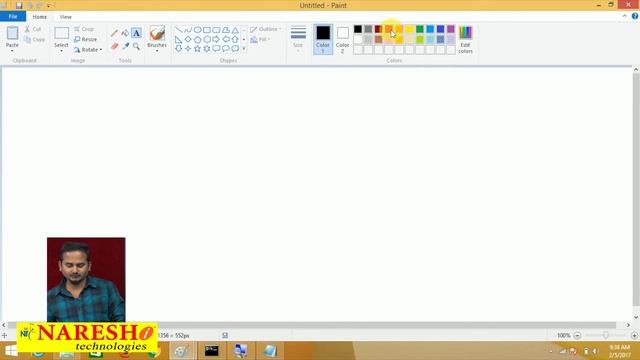Choose the Oval callout shape
640x360 pixels.
[225, 49]
